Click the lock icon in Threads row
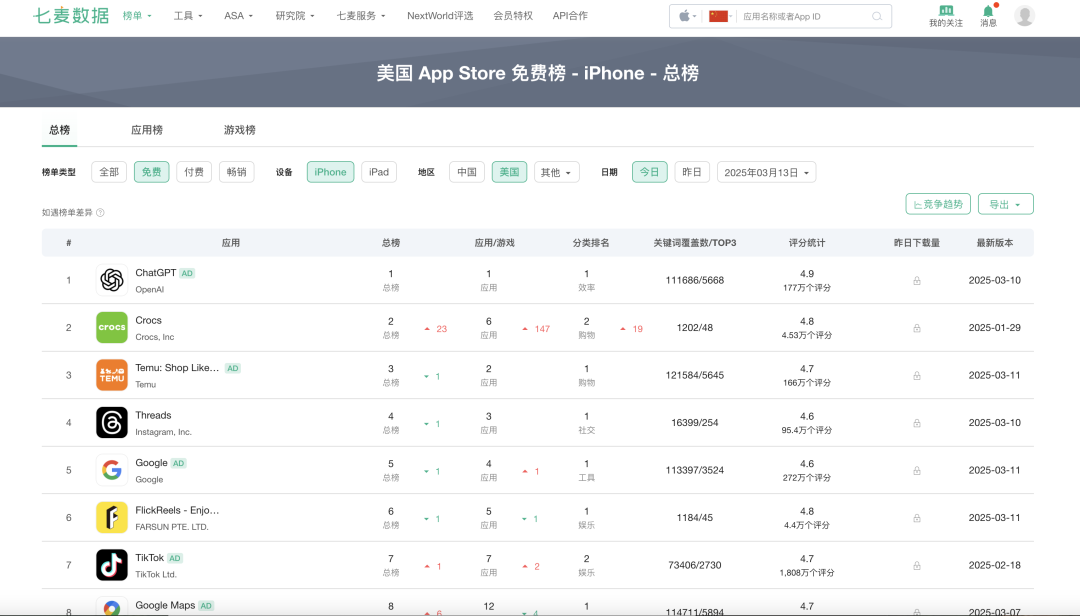This screenshot has height=616, width=1080. pyautogui.click(x=917, y=423)
